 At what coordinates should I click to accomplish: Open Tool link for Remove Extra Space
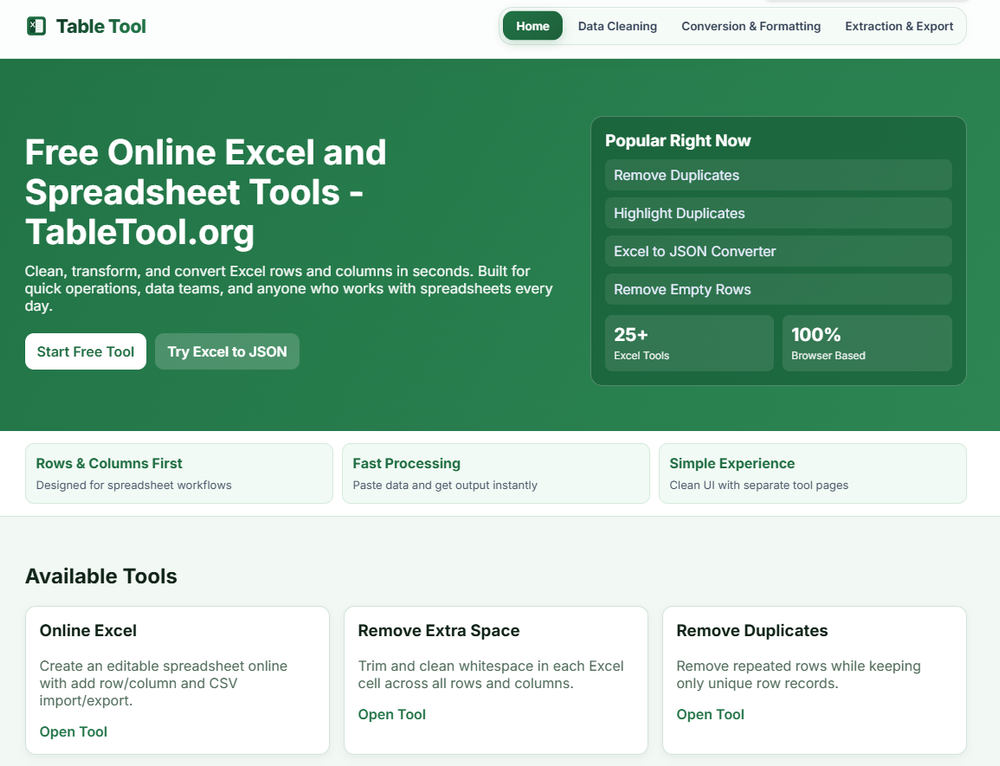click(392, 714)
